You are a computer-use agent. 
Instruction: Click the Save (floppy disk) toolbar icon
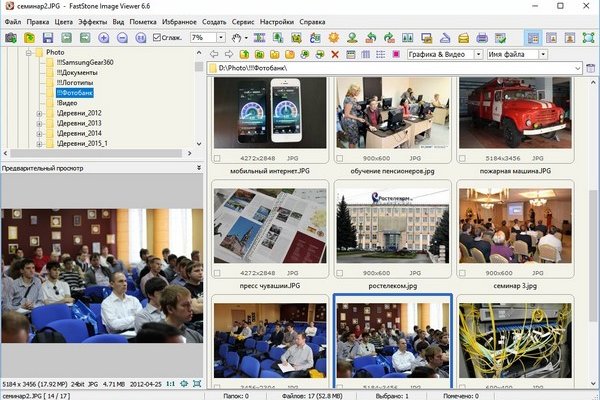coord(48,37)
